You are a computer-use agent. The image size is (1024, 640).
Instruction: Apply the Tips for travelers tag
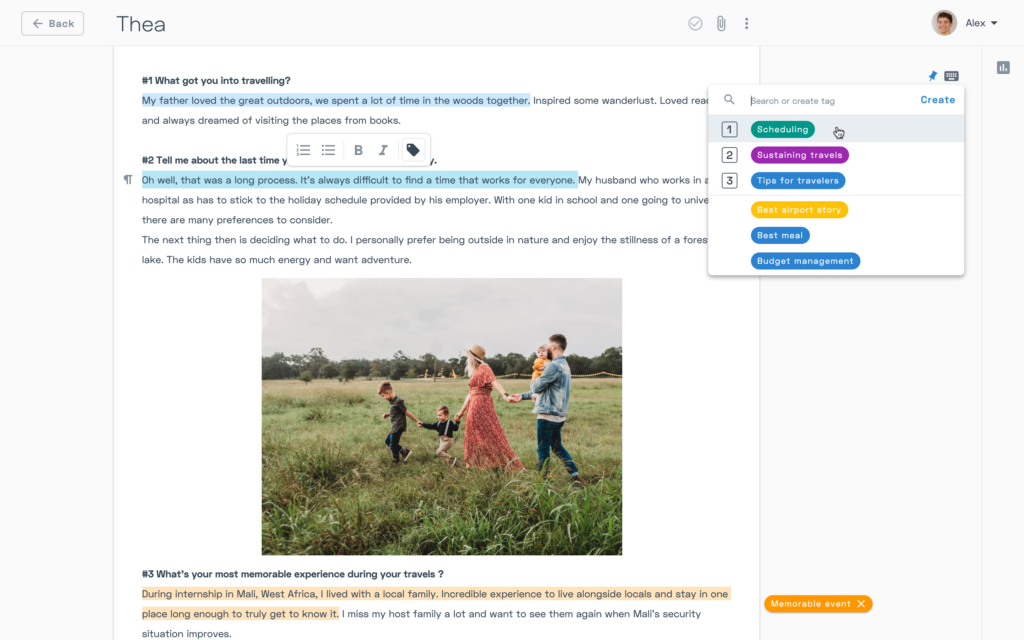(797, 180)
